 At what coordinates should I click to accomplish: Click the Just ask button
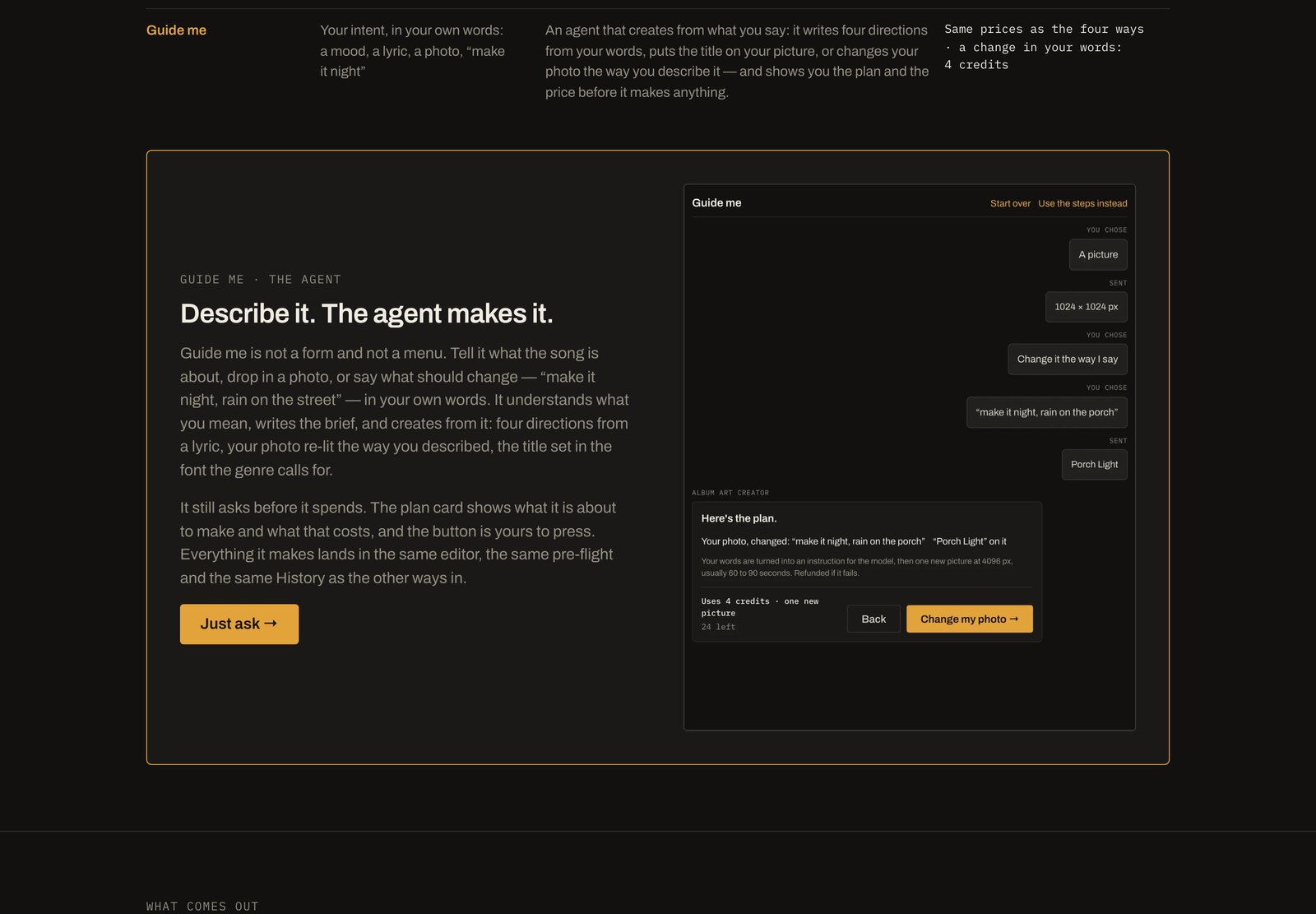(x=239, y=624)
